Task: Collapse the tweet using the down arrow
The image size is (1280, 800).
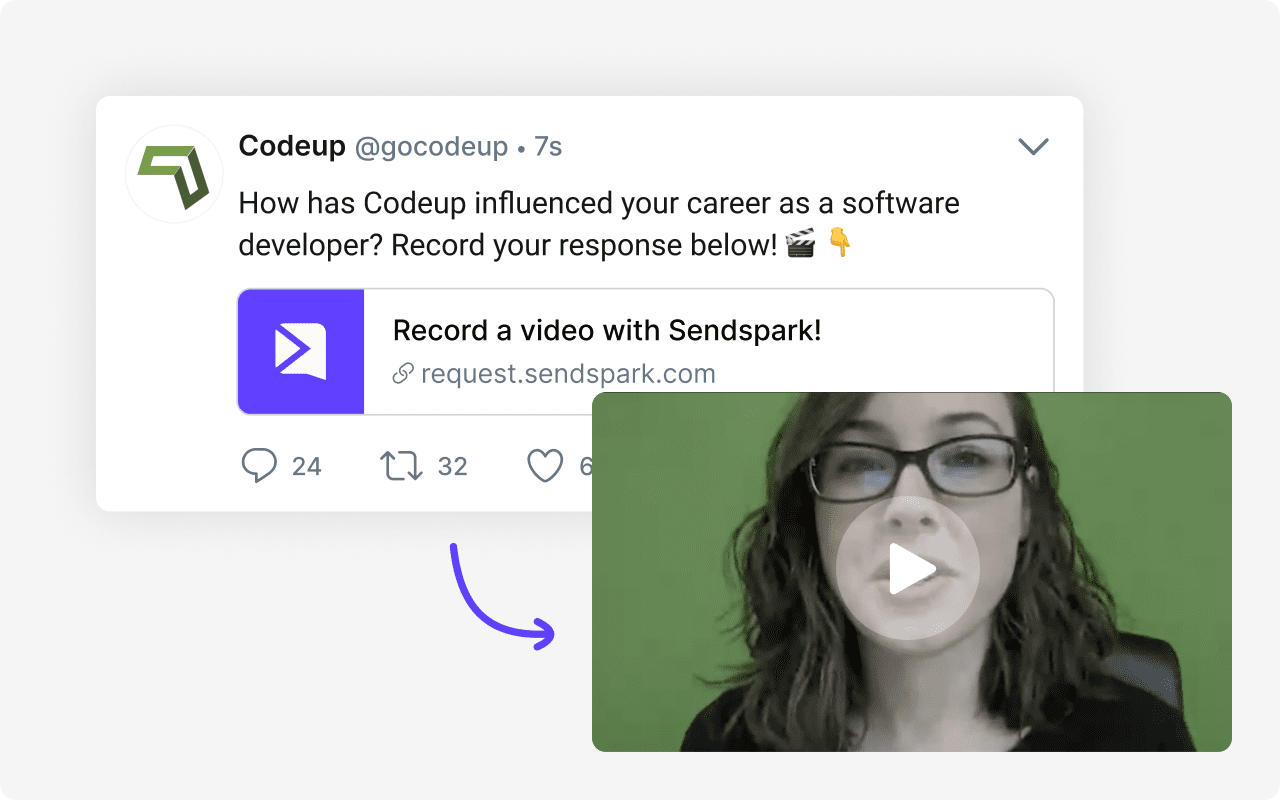Action: point(1033,146)
